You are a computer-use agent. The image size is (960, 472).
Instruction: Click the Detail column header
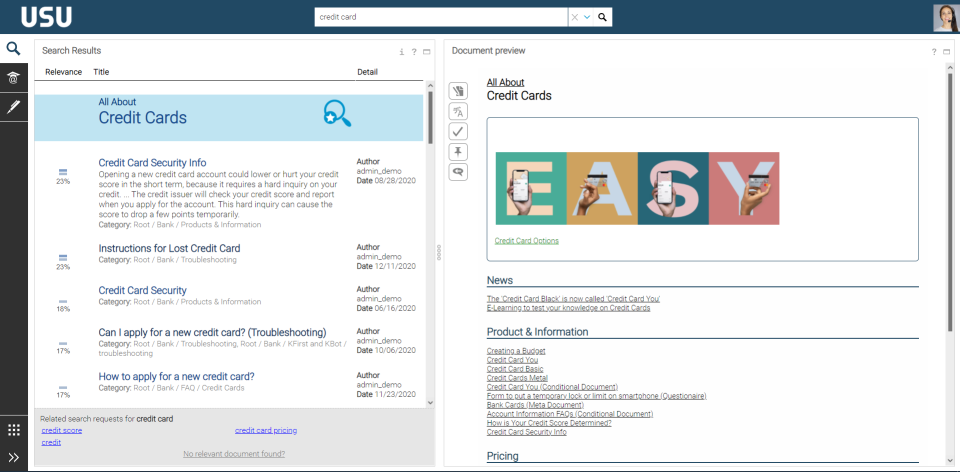[367, 72]
